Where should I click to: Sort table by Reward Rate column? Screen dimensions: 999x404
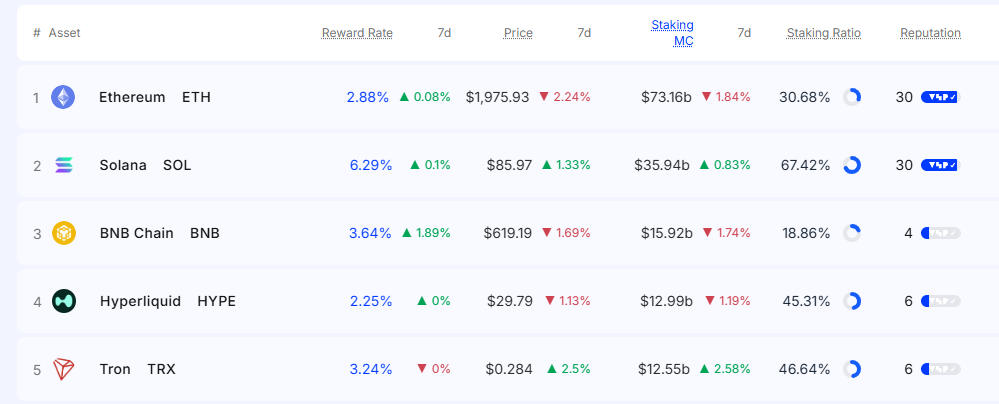tap(357, 33)
